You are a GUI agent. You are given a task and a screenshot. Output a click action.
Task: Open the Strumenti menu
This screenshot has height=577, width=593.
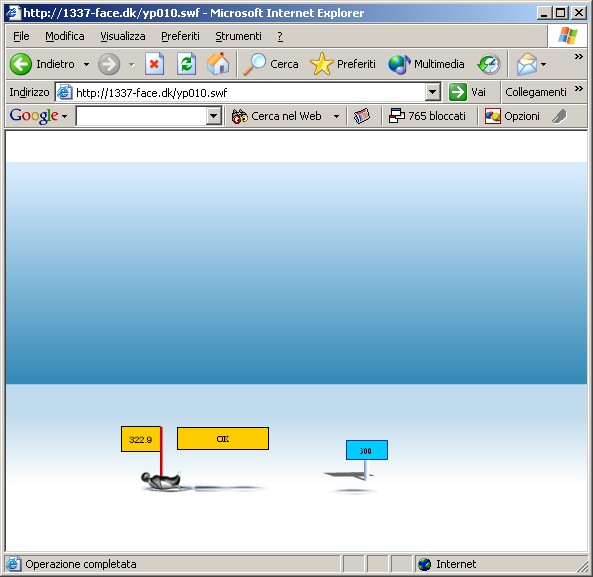[x=238, y=36]
